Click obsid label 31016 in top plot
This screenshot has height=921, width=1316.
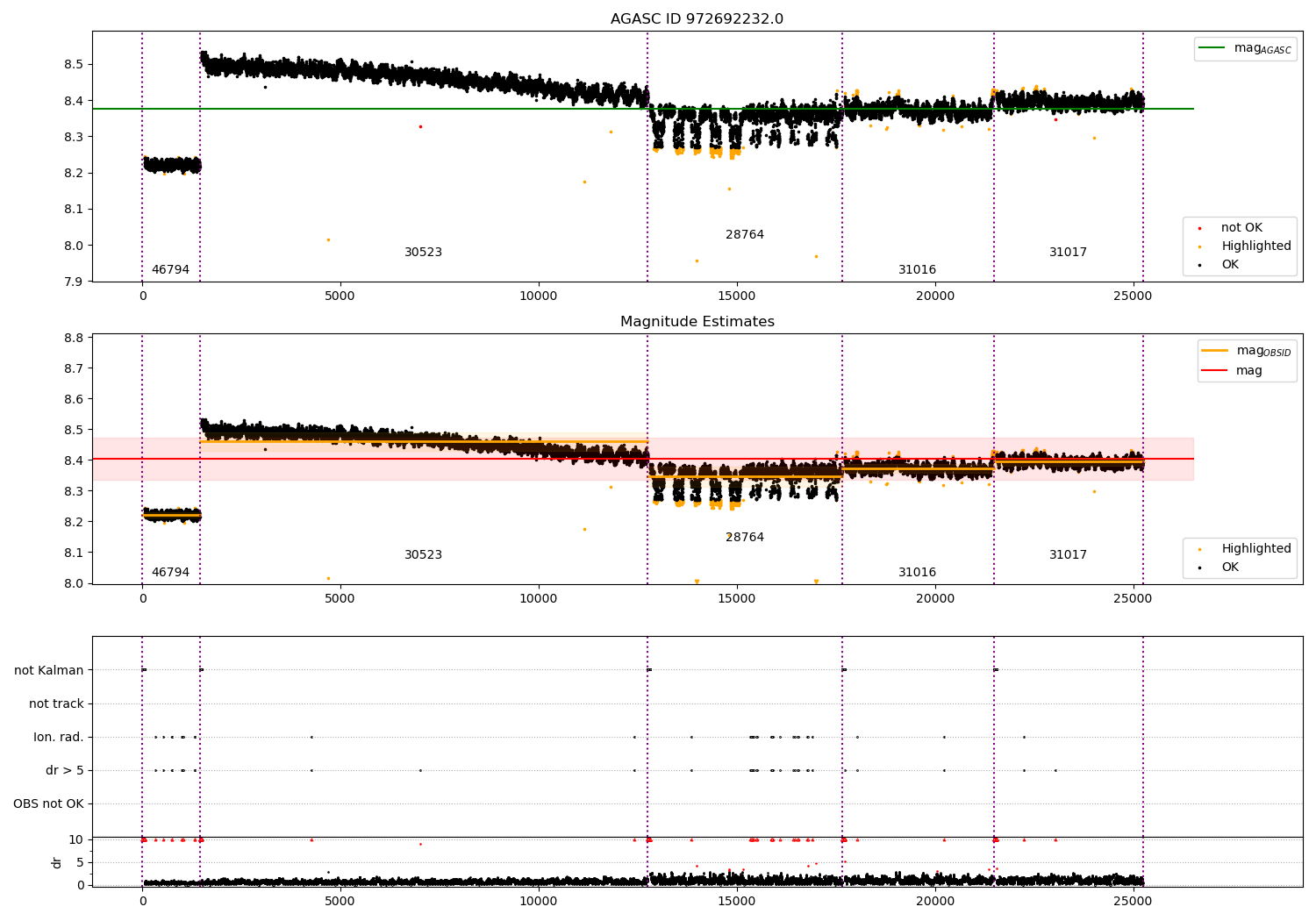tap(917, 270)
